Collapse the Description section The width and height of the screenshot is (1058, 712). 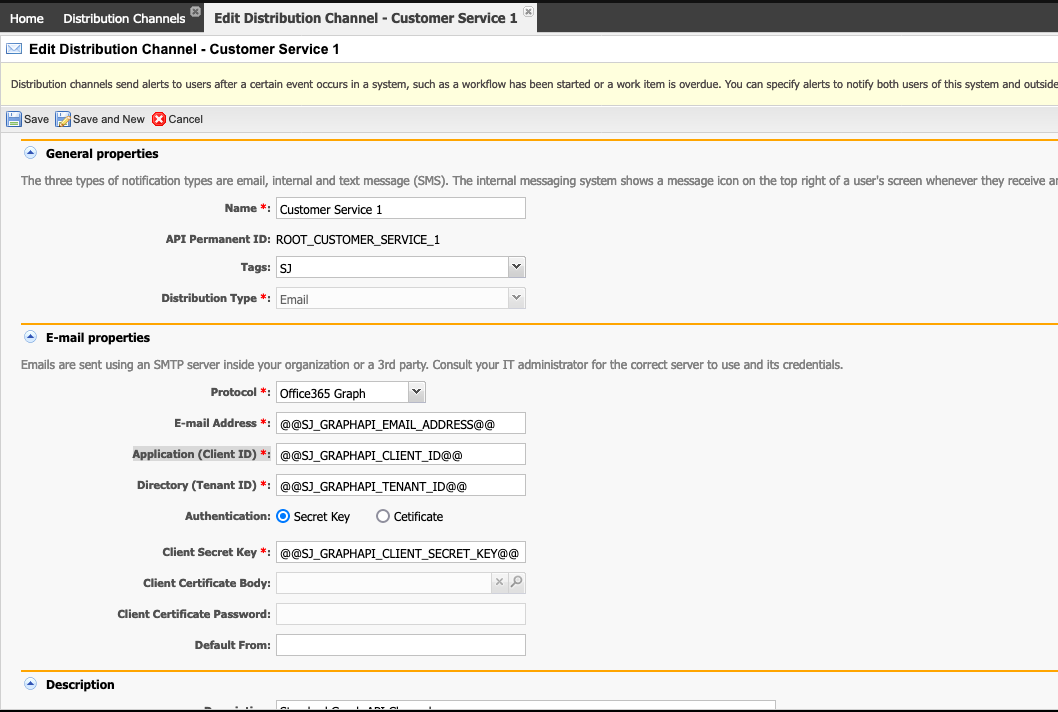pos(29,684)
